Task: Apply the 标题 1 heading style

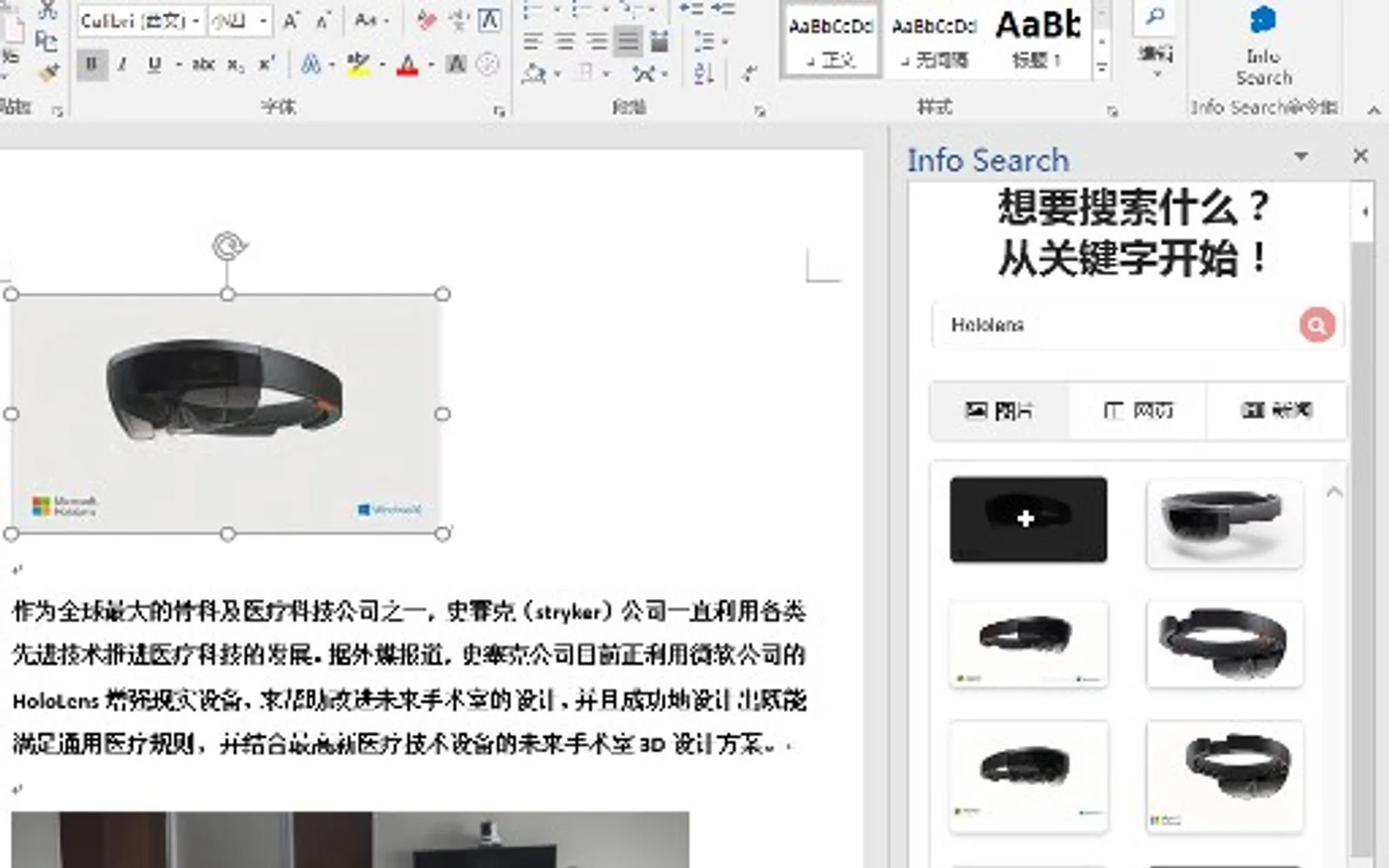Action: click(x=1037, y=39)
